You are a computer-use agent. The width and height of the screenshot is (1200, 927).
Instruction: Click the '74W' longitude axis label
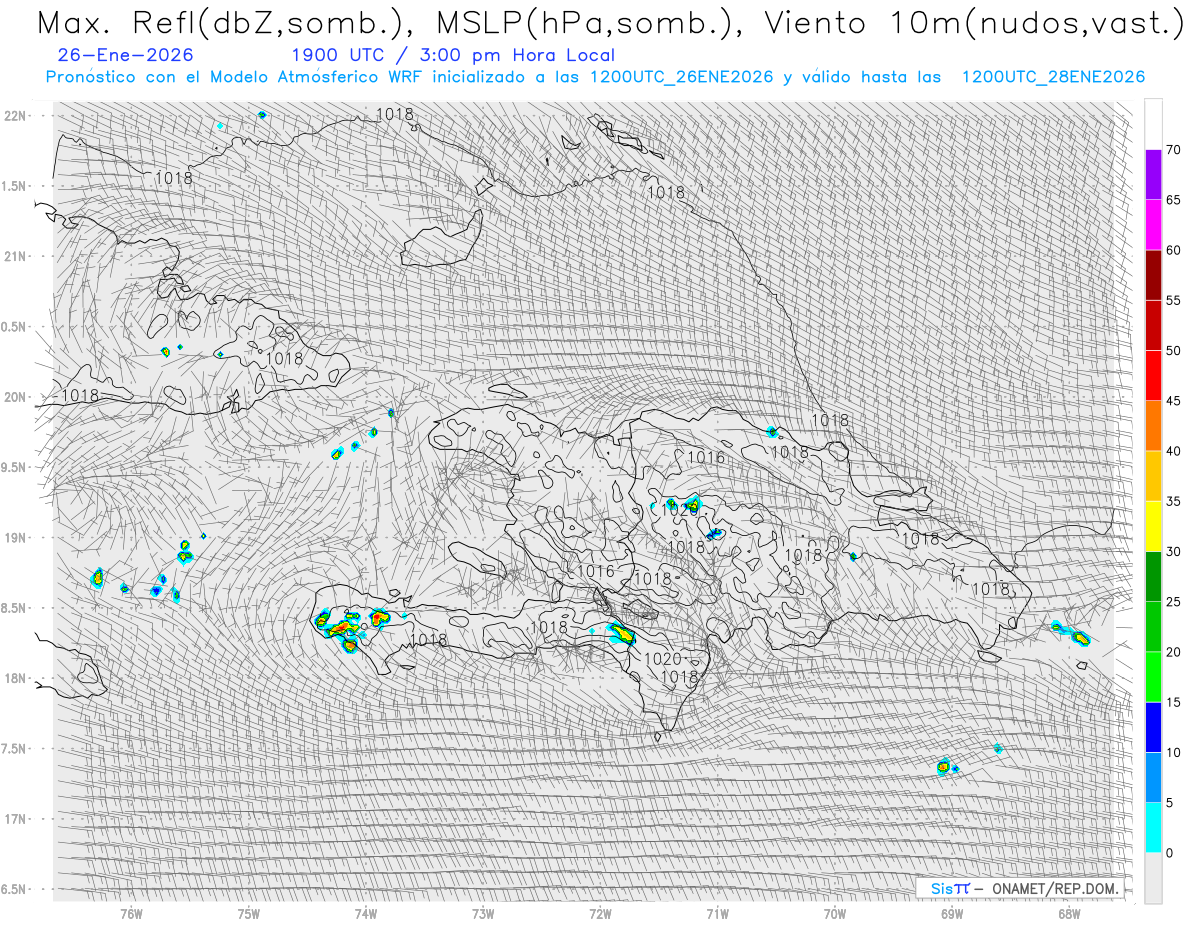[x=365, y=913]
